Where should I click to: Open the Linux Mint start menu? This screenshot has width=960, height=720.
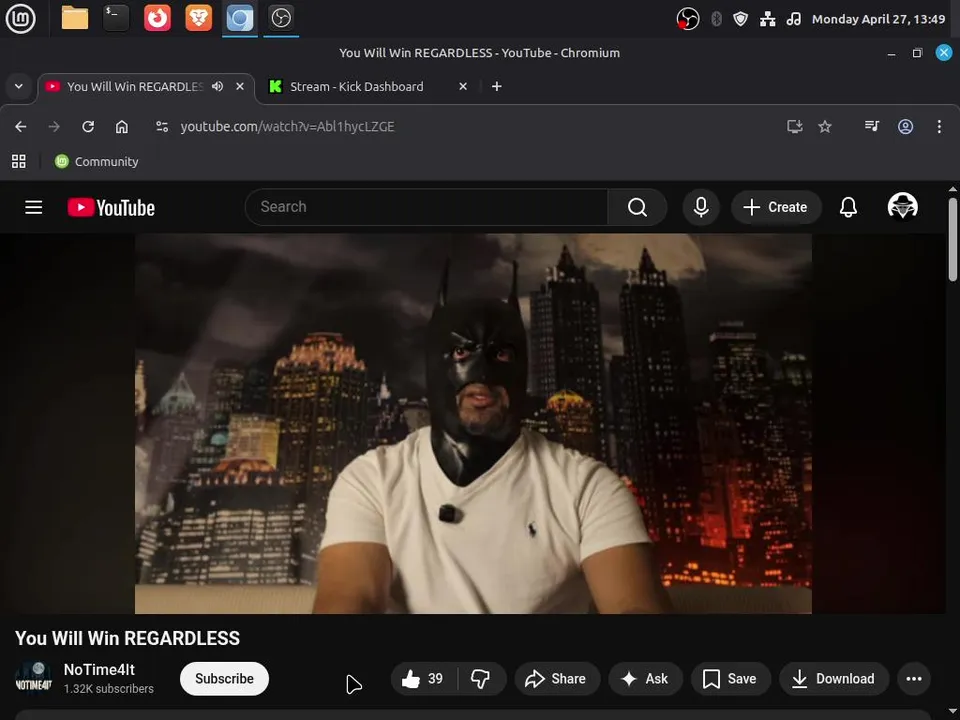[x=20, y=18]
